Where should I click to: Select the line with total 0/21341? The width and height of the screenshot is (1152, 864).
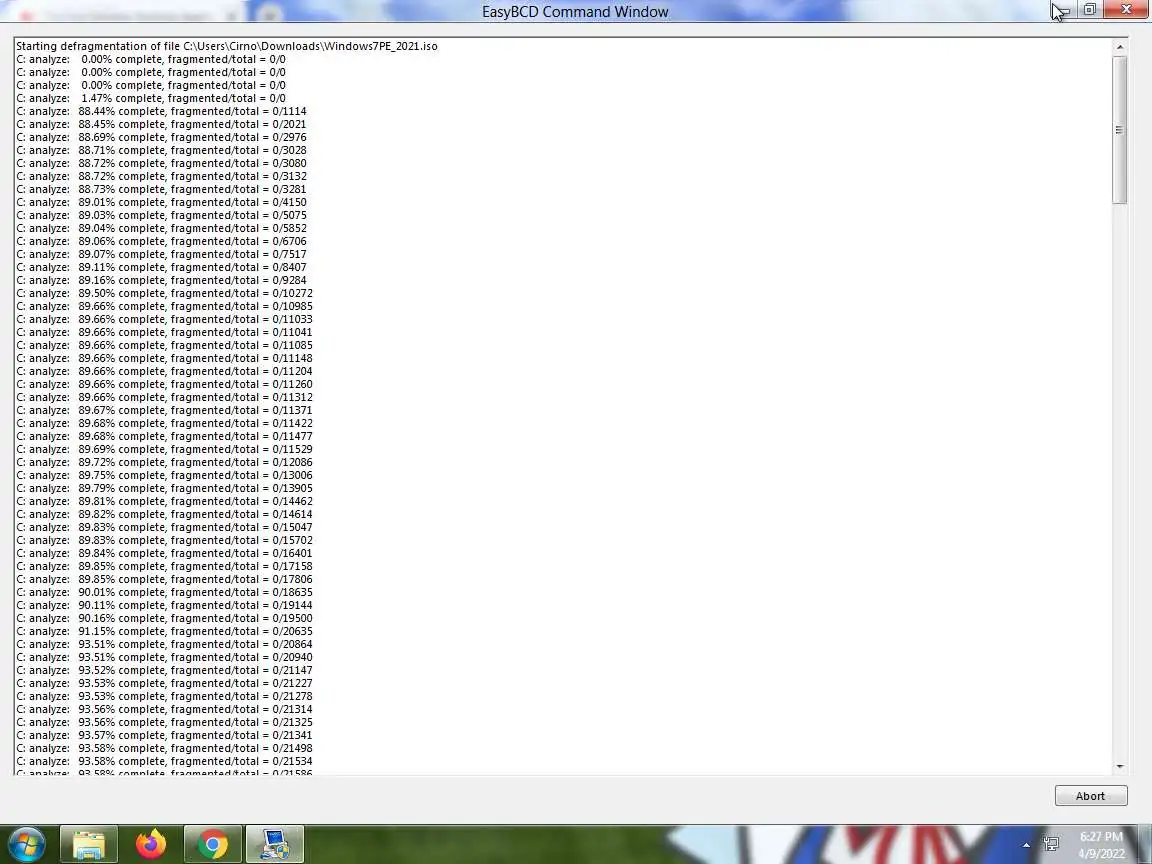pyautogui.click(x=165, y=735)
